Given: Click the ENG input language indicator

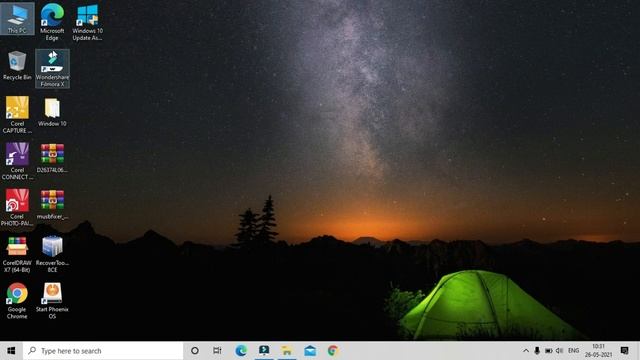Looking at the screenshot, I should pyautogui.click(x=573, y=351).
